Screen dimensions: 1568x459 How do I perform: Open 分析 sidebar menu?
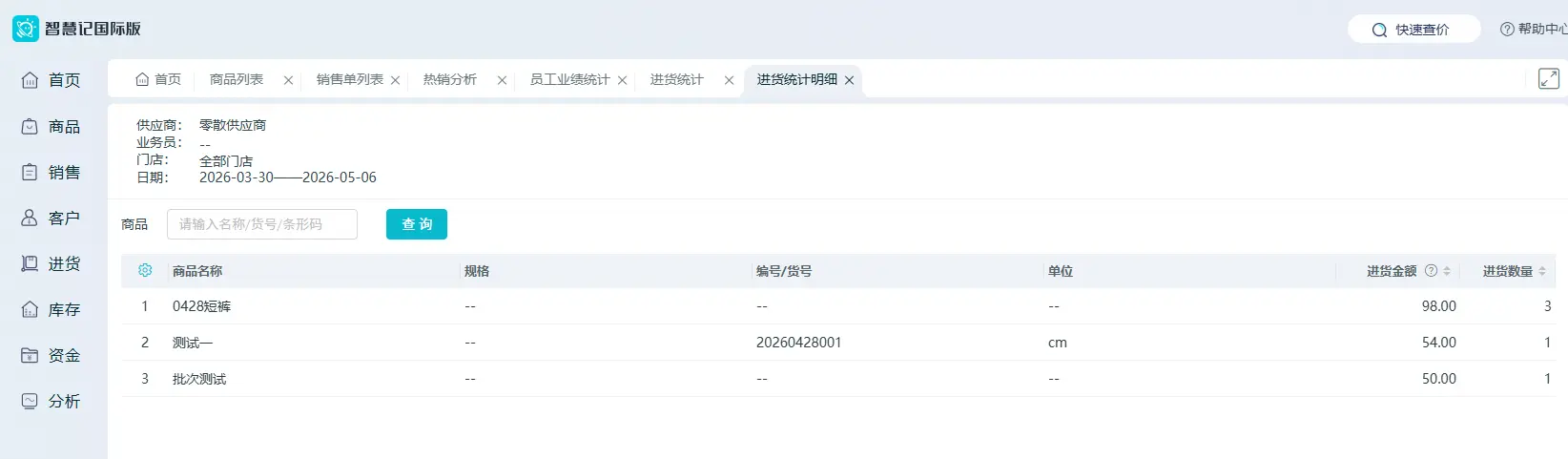click(52, 402)
